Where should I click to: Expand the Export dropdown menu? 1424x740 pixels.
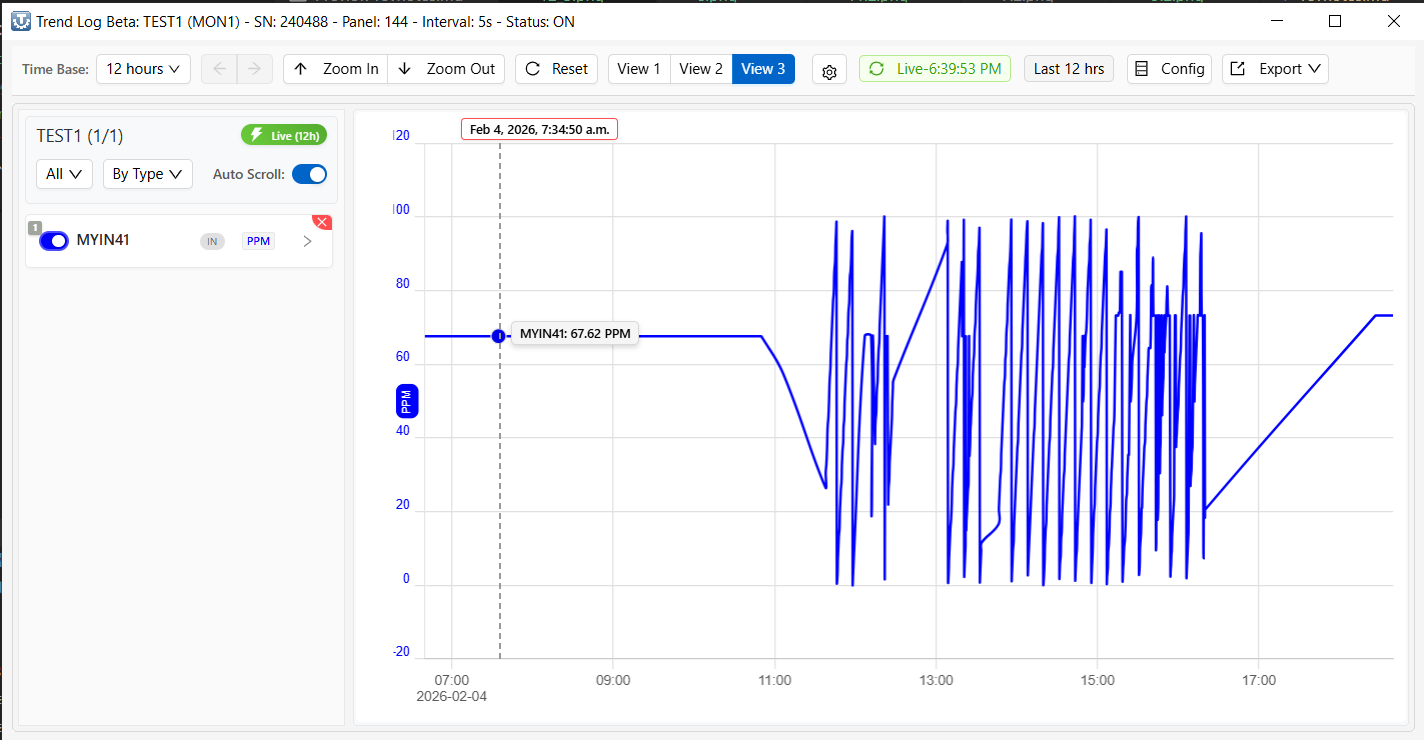1275,69
